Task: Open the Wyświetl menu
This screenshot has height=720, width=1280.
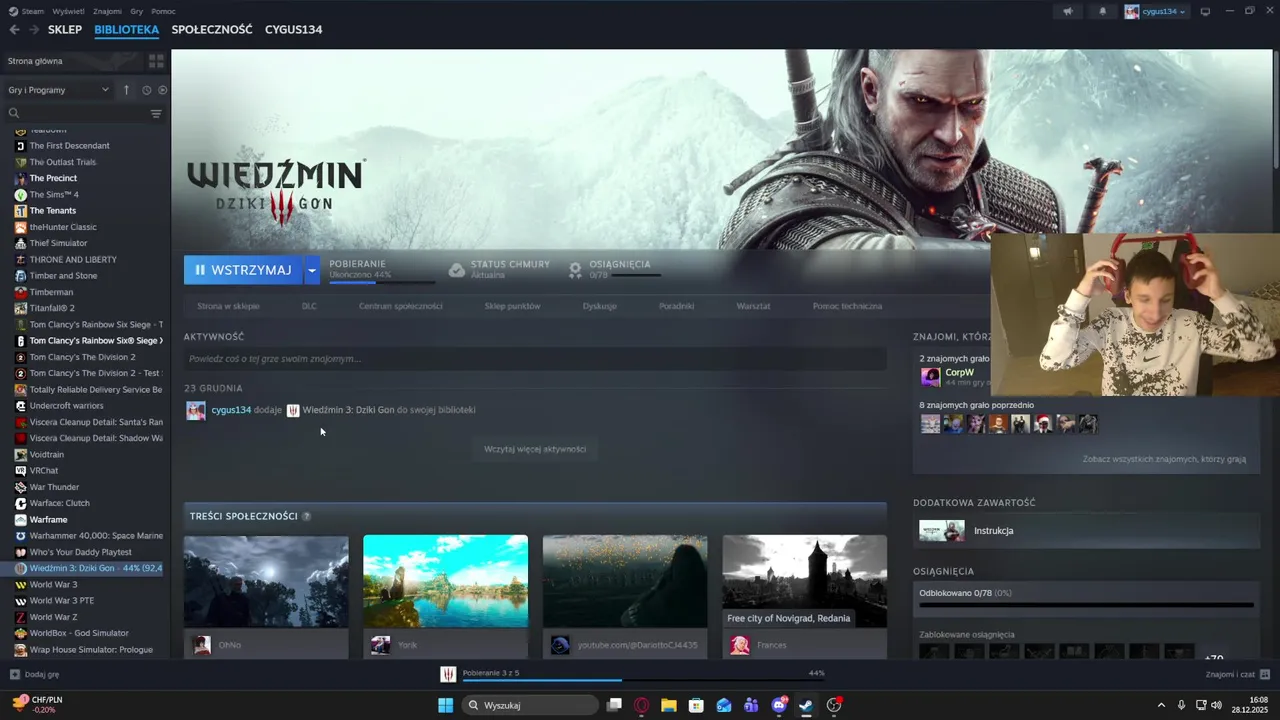Action: 68,11
